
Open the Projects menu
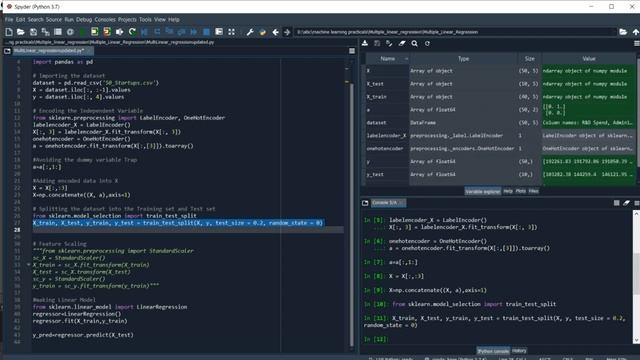[127, 19]
